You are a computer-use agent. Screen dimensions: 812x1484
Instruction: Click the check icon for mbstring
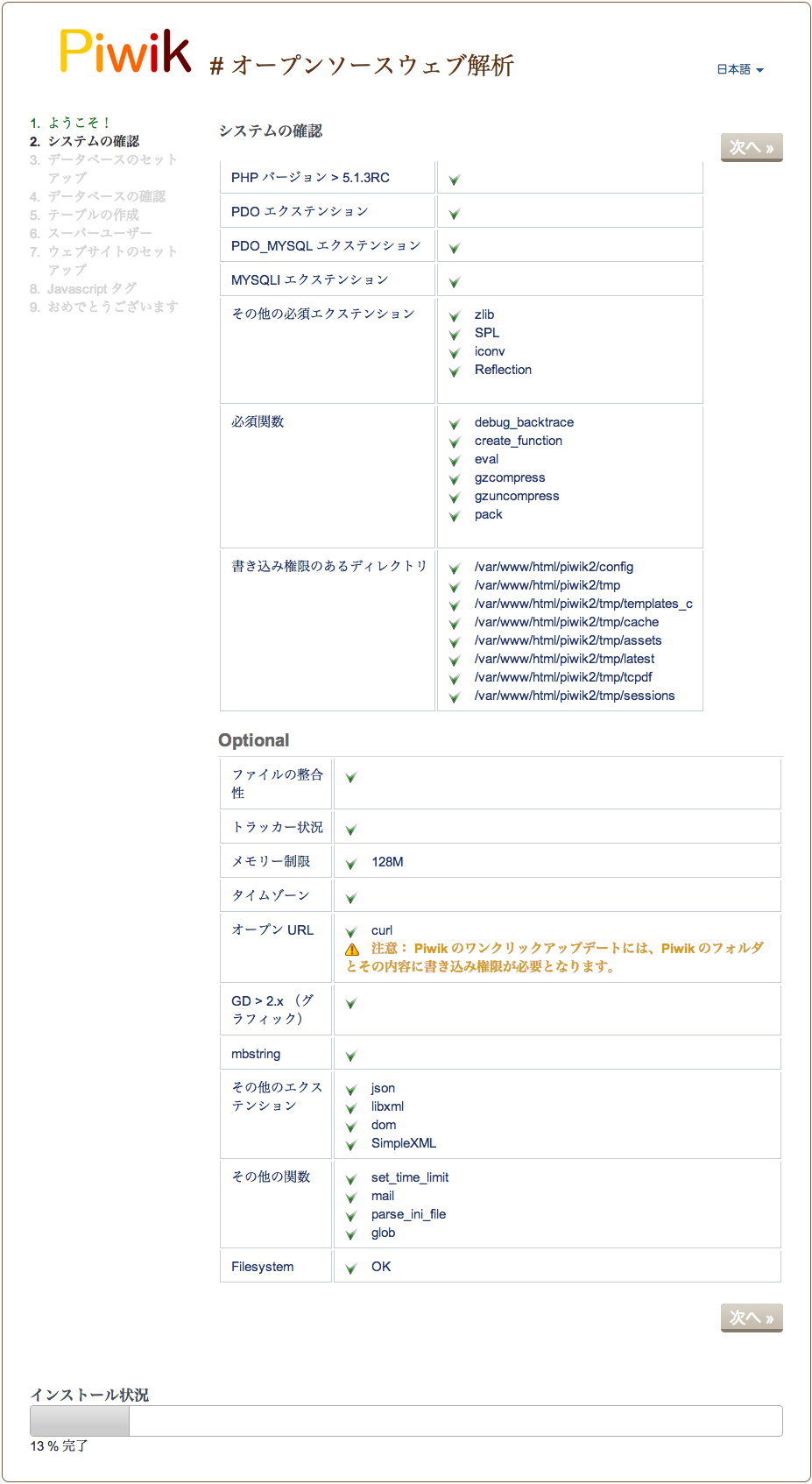point(351,1056)
